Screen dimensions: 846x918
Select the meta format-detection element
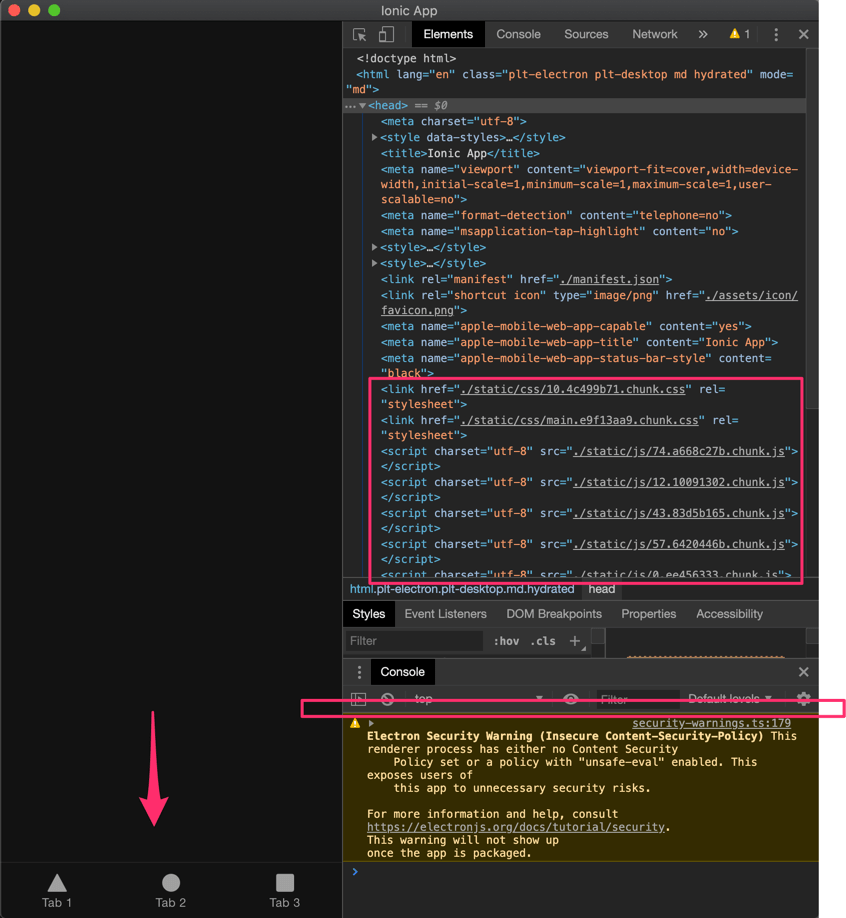coord(556,215)
